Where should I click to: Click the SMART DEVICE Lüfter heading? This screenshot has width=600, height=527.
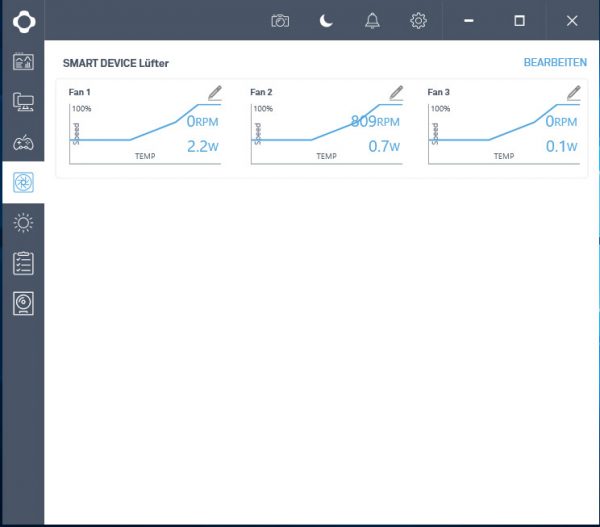tap(116, 63)
